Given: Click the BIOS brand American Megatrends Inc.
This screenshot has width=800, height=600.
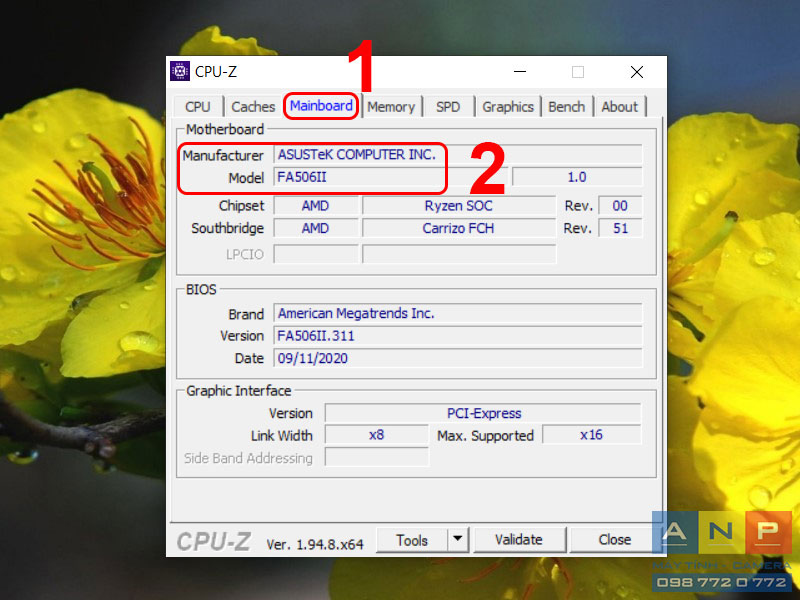Looking at the screenshot, I should (x=458, y=313).
